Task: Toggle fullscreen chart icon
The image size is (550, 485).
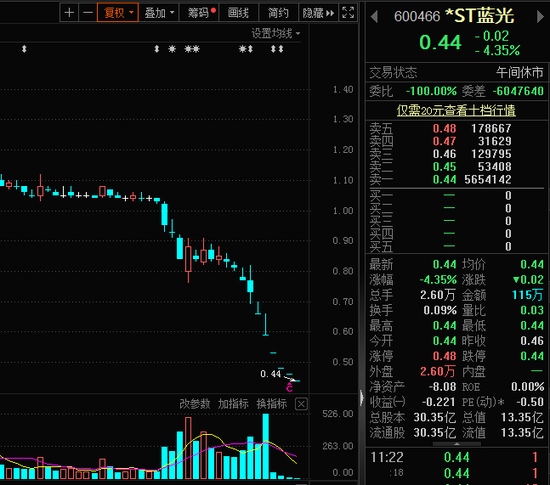Action: [x=348, y=13]
